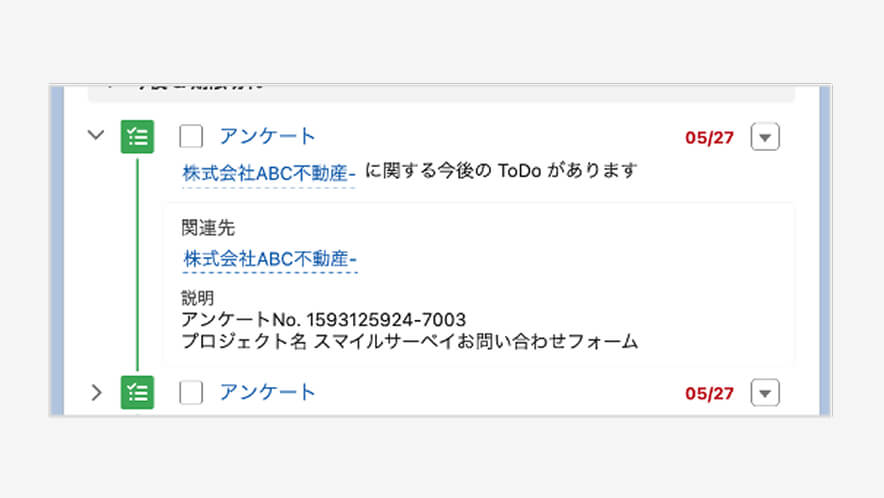Image resolution: width=884 pixels, height=498 pixels.
Task: Open the first task's action dropdown
Action: tap(764, 138)
